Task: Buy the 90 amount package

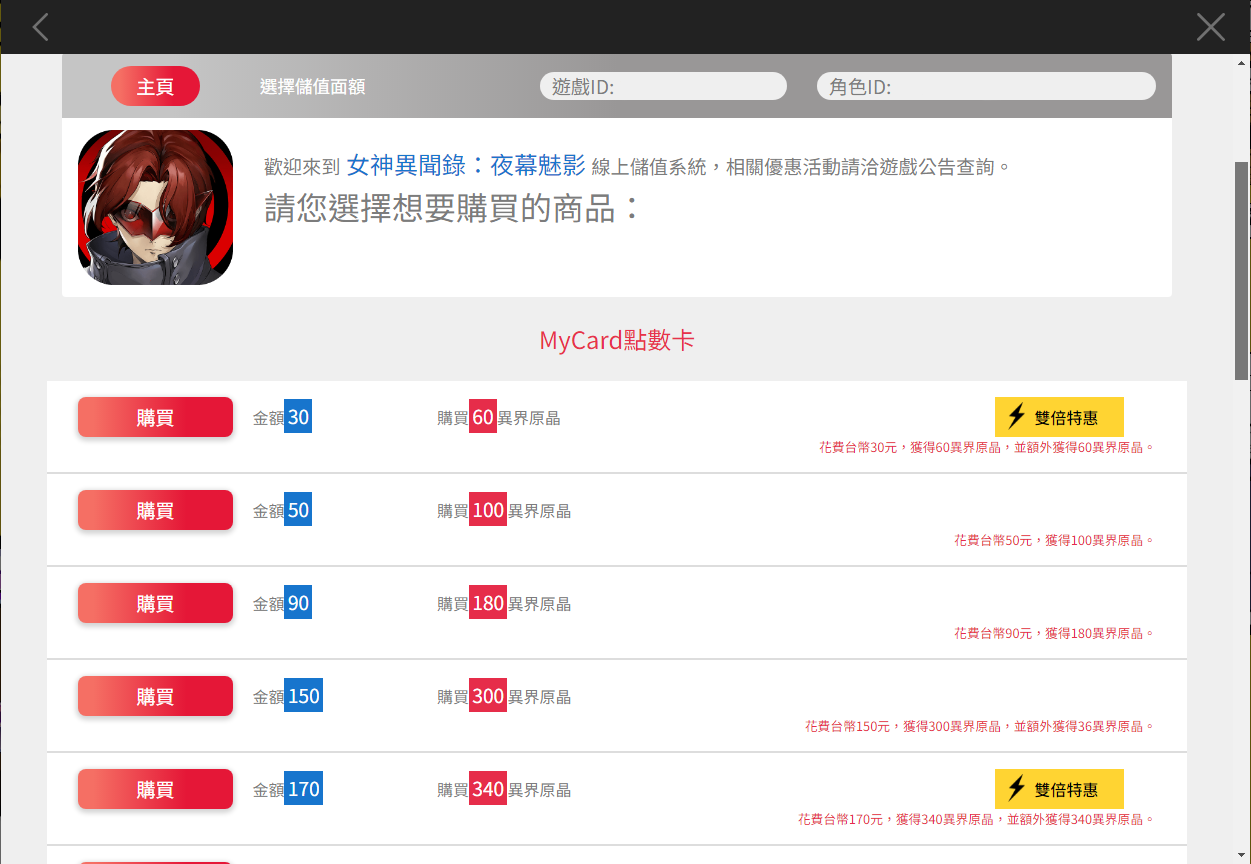Action: click(x=155, y=603)
